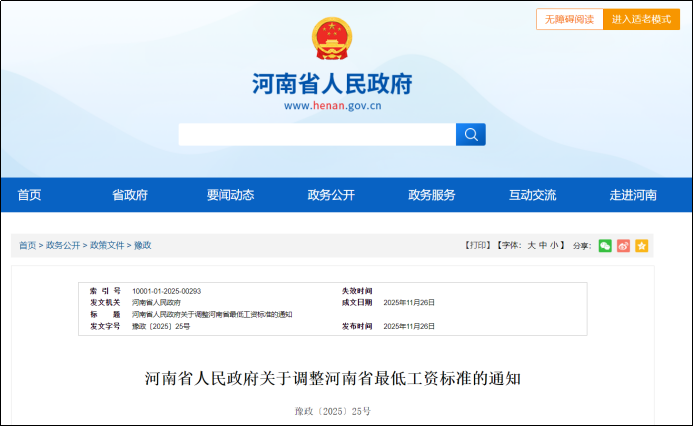The height and width of the screenshot is (427, 694).
Task: Select 政务公开 in the blue navigation bar
Action: click(x=331, y=195)
